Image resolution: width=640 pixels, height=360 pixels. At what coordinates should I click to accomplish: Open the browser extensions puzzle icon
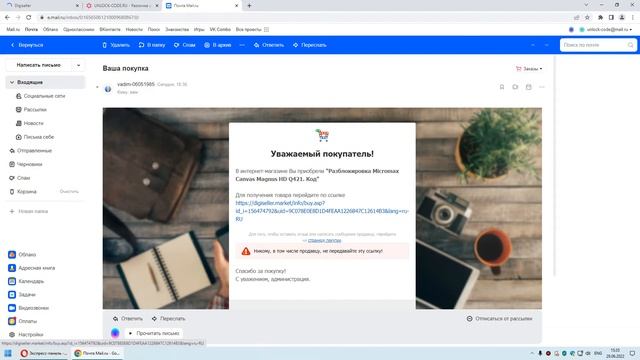600,18
